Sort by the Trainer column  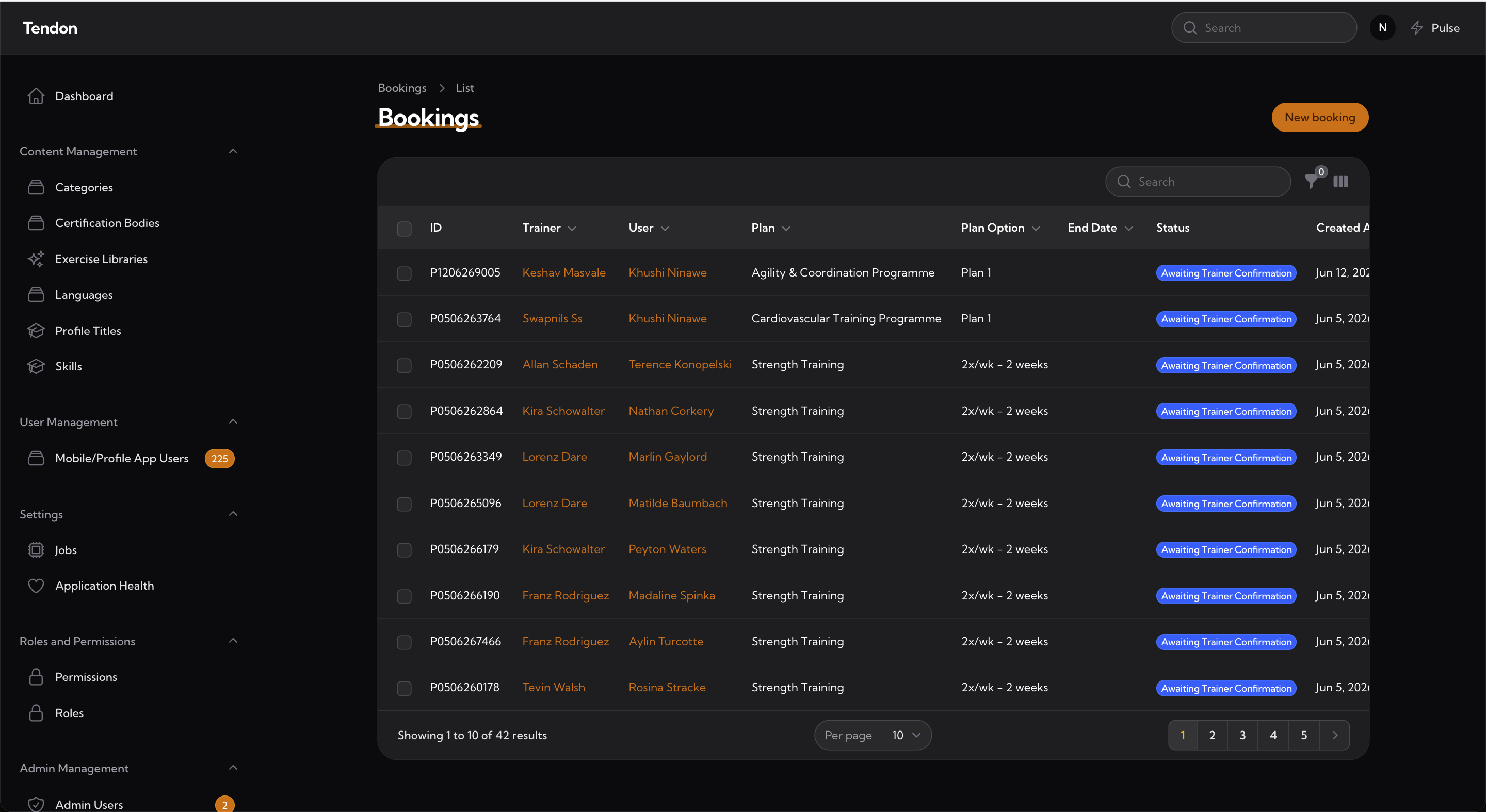549,228
